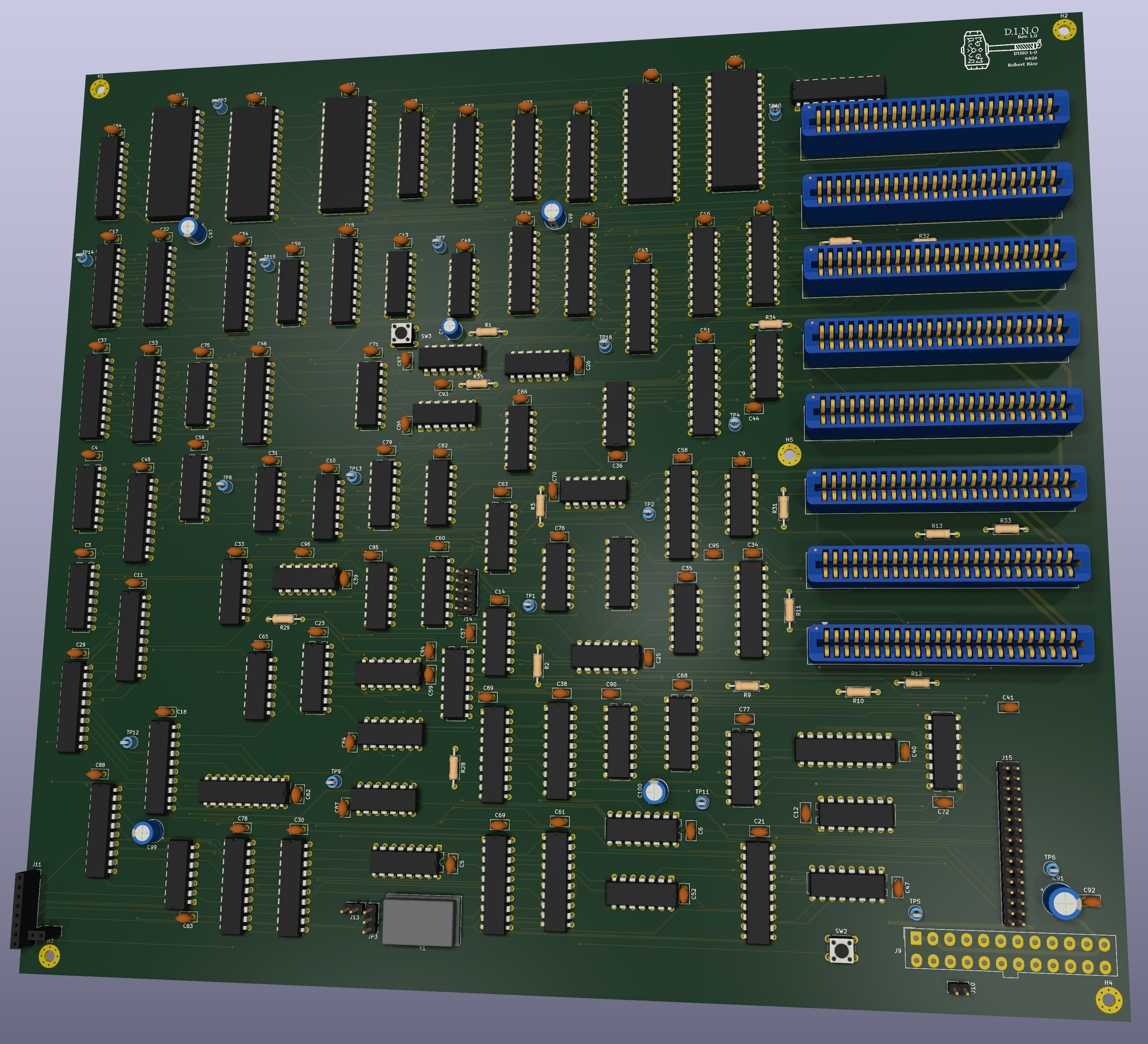
Task: Select resistor R31
Action: pyautogui.click(x=784, y=508)
